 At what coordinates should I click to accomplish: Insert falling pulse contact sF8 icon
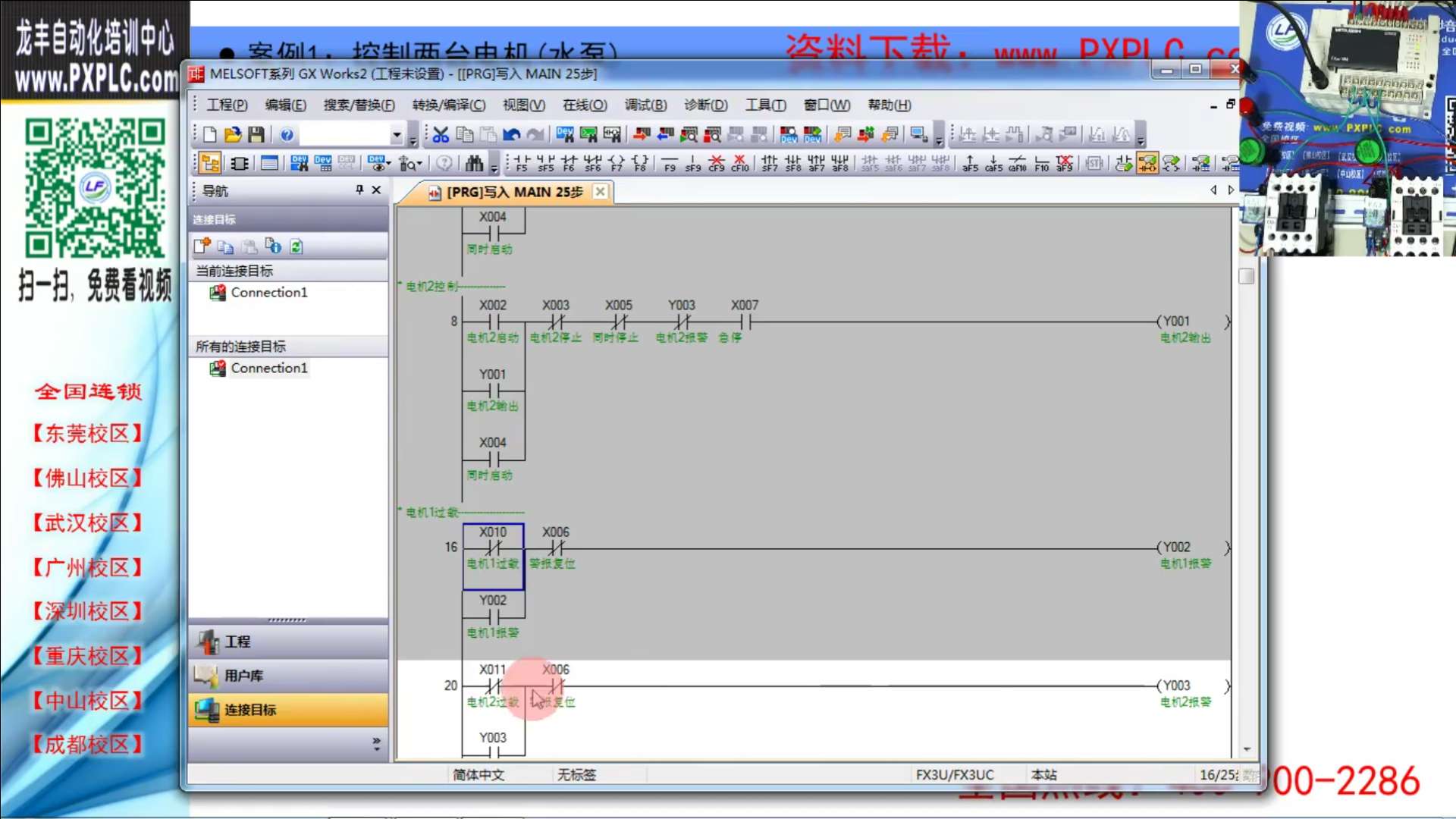[792, 163]
